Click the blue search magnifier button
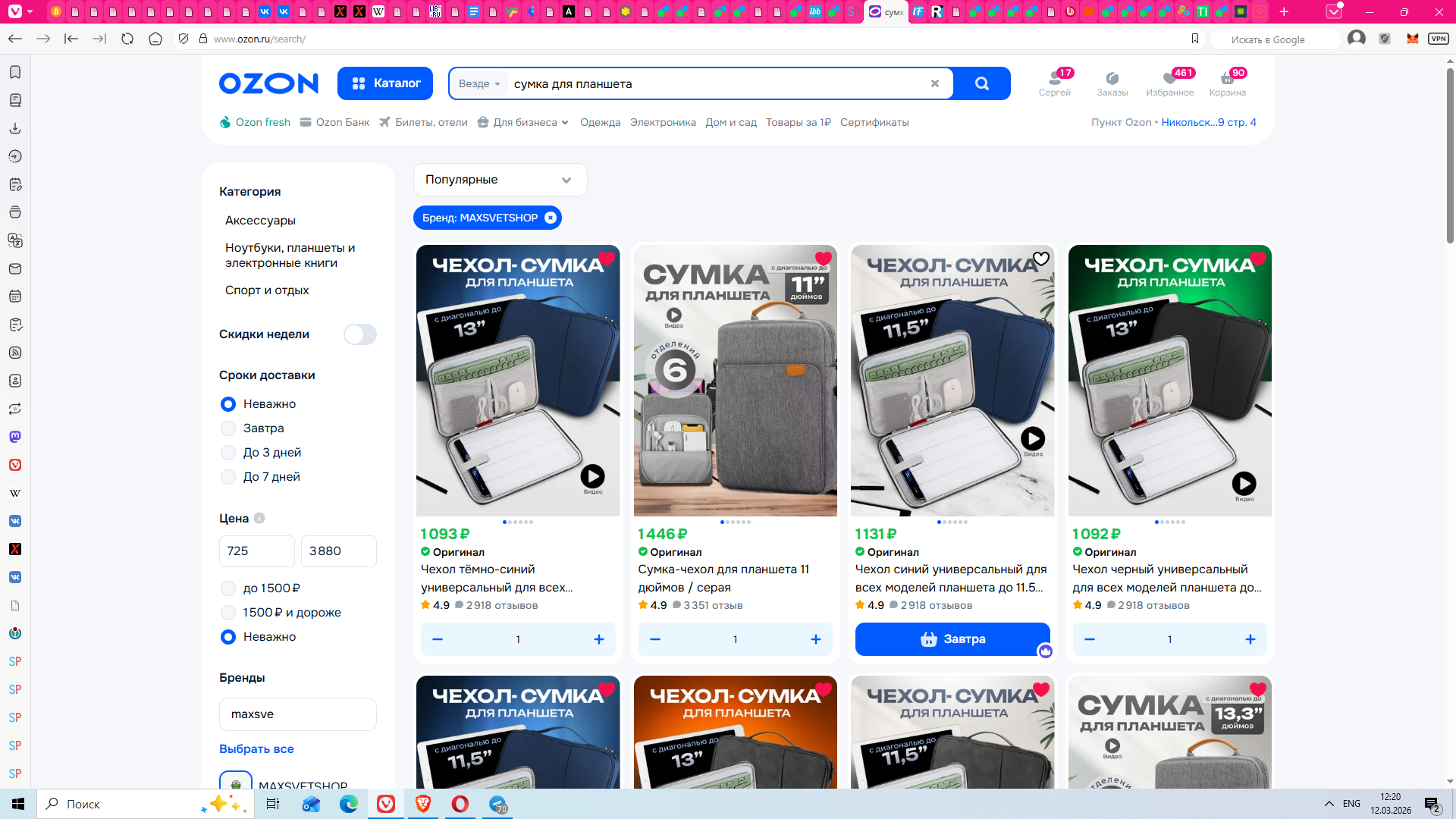 pos(981,83)
